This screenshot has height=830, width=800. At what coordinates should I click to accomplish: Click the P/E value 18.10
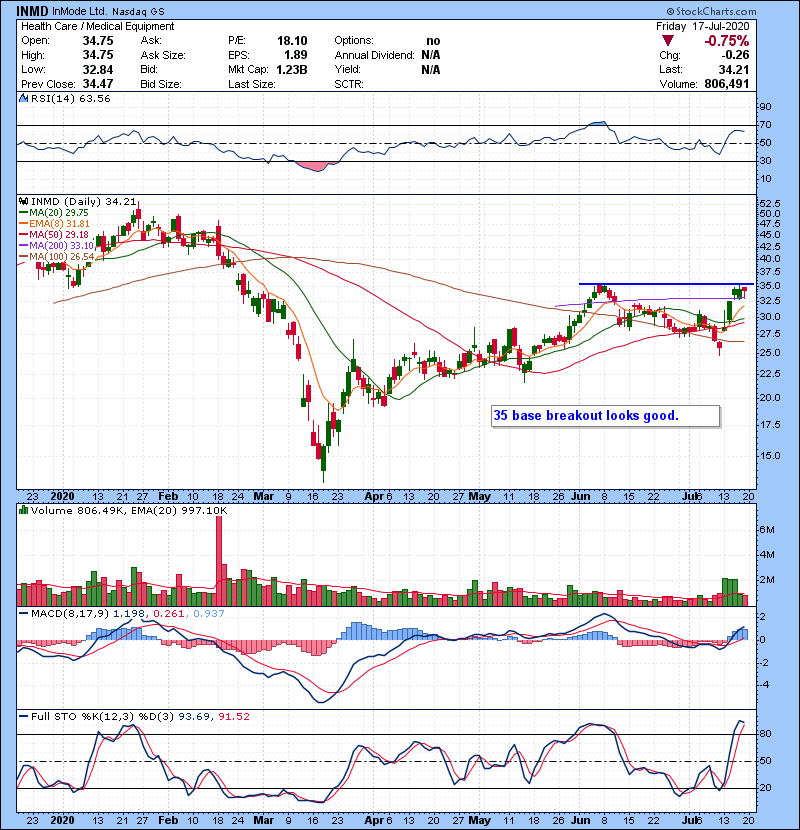pos(292,41)
